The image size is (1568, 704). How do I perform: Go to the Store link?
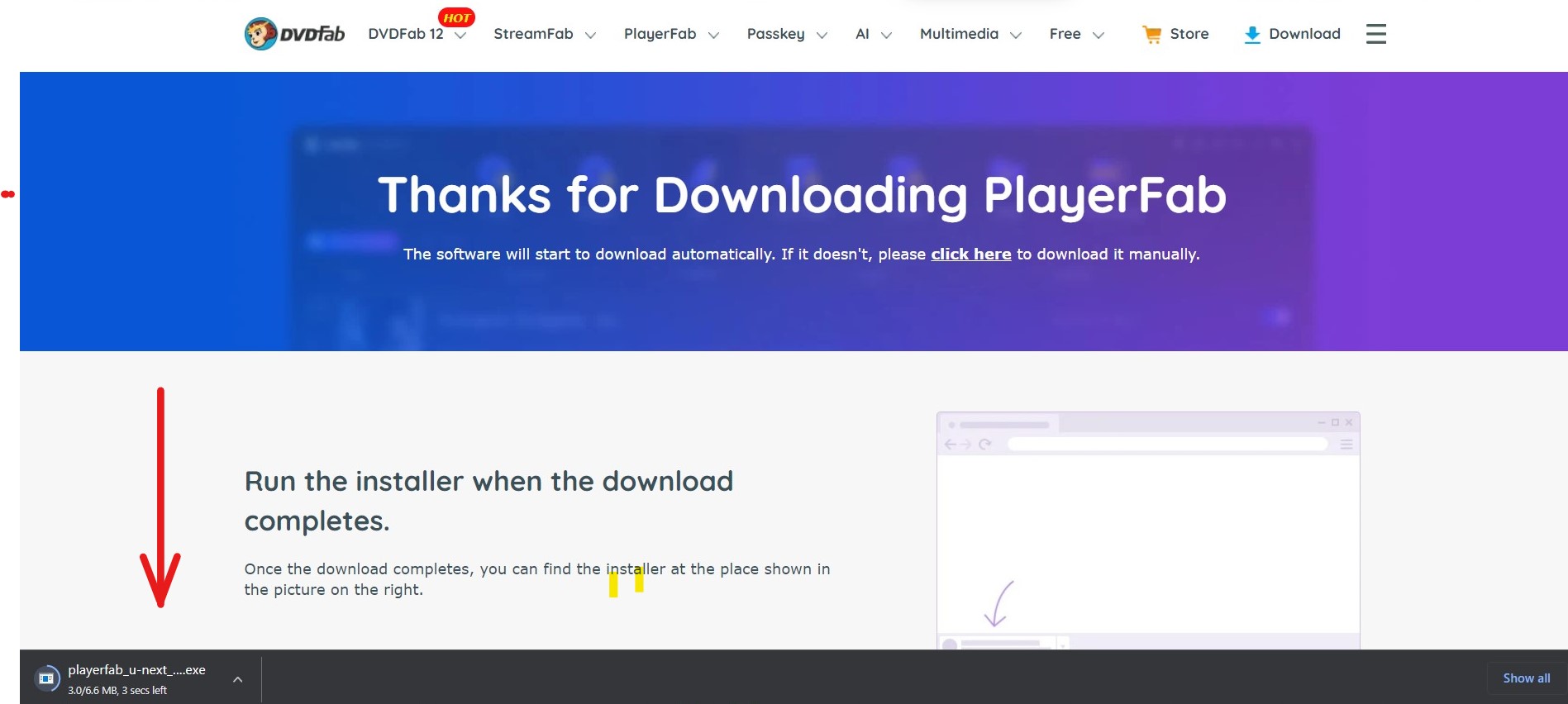1189,34
